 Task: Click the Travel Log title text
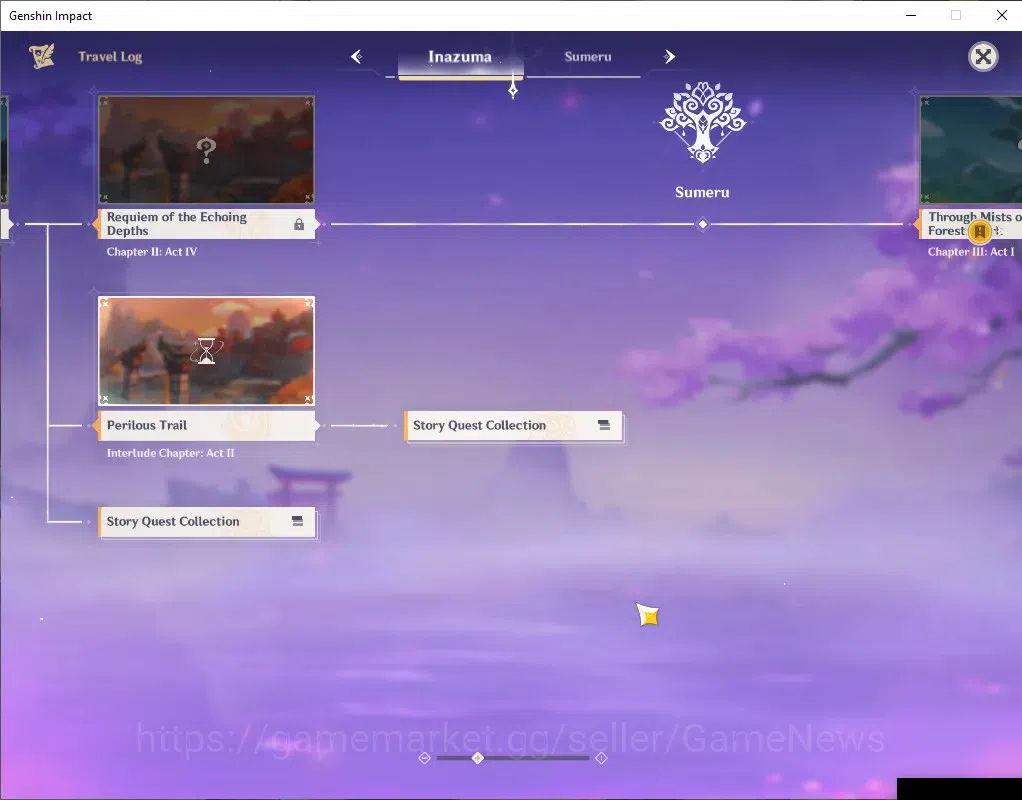click(x=110, y=57)
